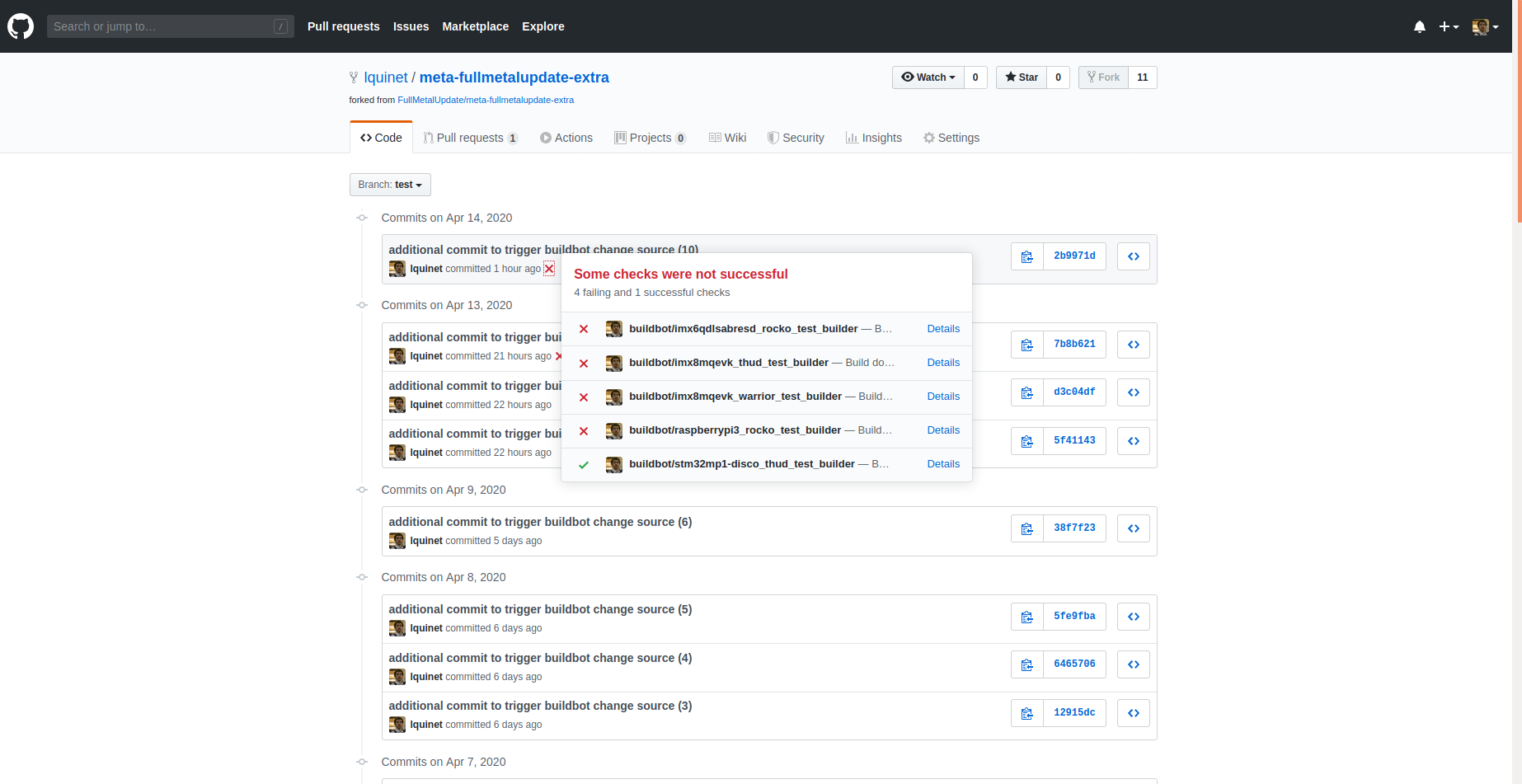Open commit hash 2b9971d
Image resolution: width=1522 pixels, height=784 pixels.
(x=1074, y=256)
